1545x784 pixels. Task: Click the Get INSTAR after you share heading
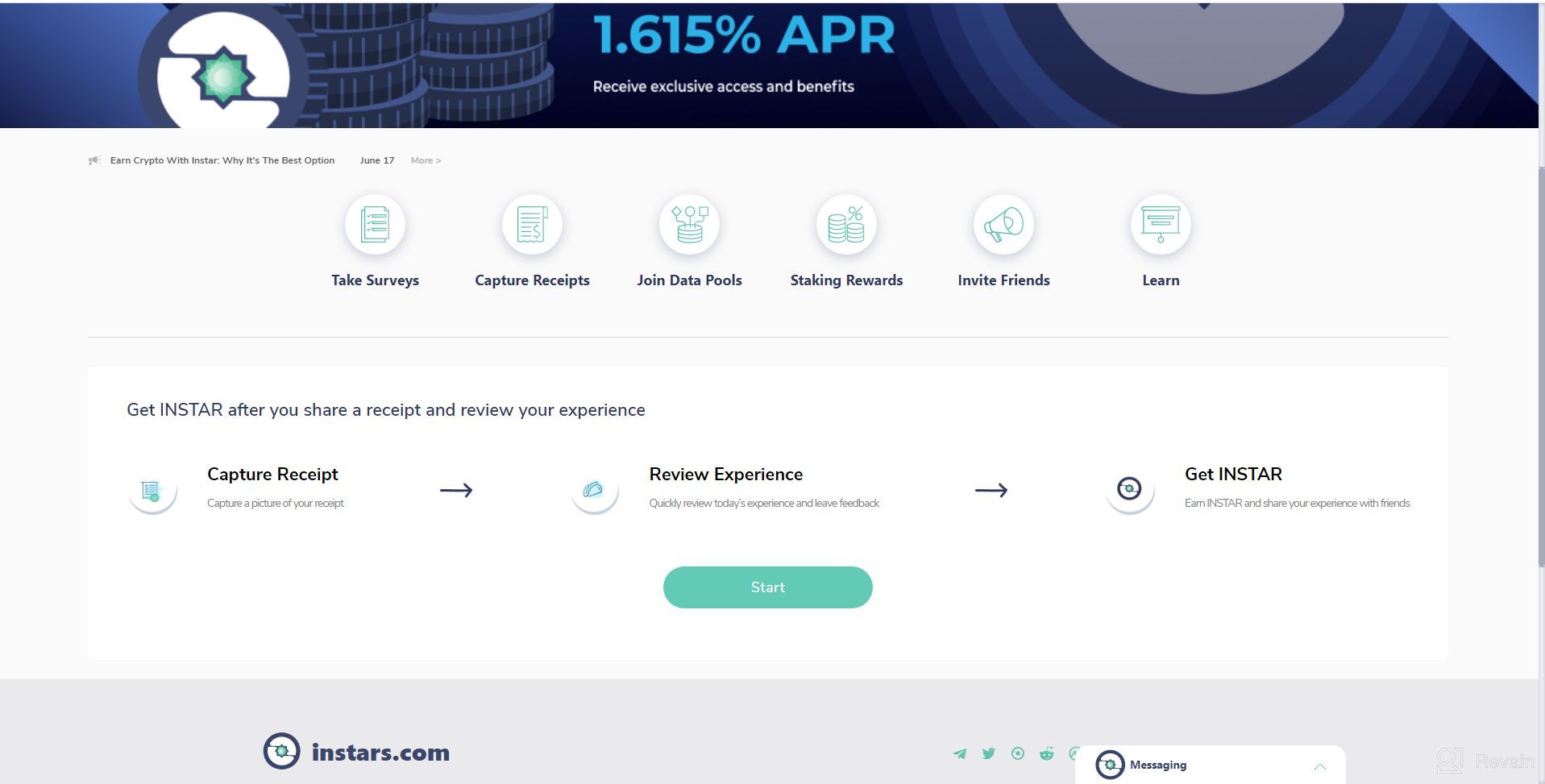click(386, 410)
